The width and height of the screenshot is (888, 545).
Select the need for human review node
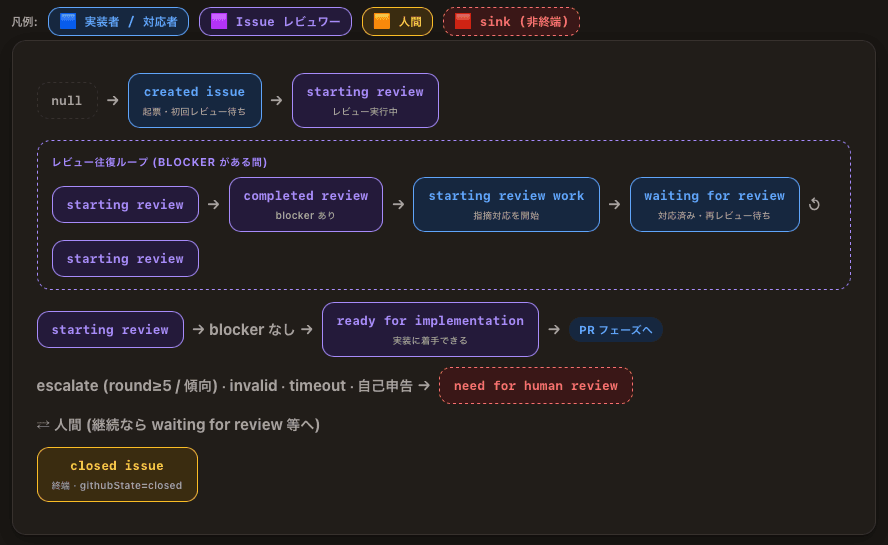(x=536, y=386)
